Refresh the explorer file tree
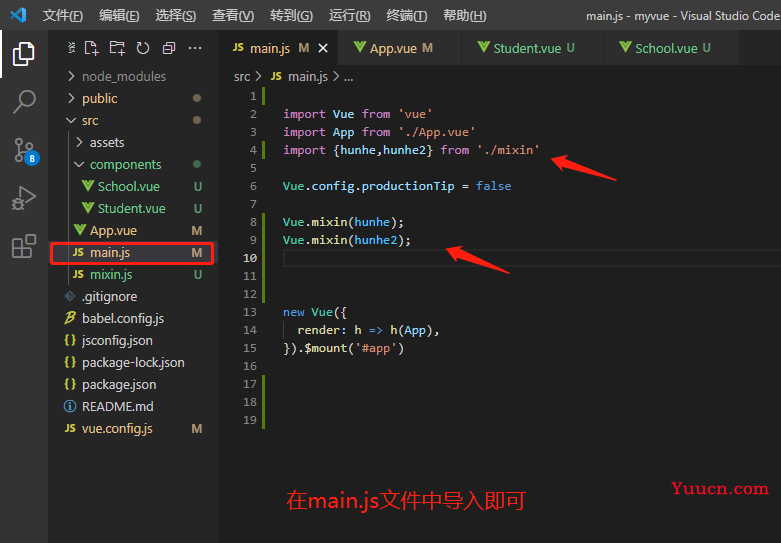Viewport: 781px width, 543px height. [143, 48]
